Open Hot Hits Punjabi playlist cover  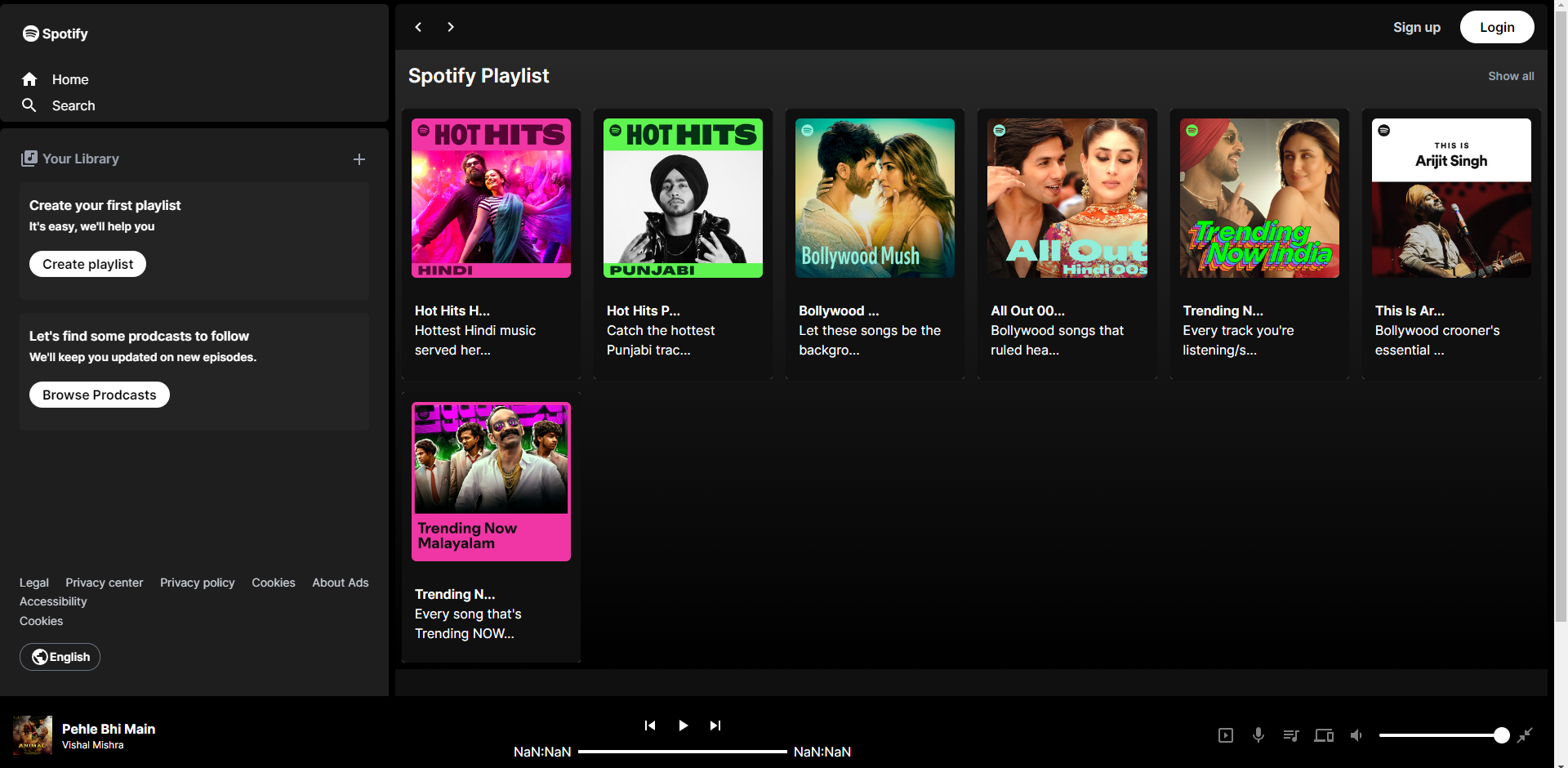(683, 198)
